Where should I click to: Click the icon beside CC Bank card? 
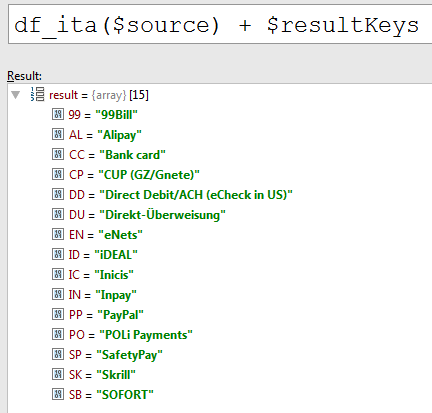[58, 154]
